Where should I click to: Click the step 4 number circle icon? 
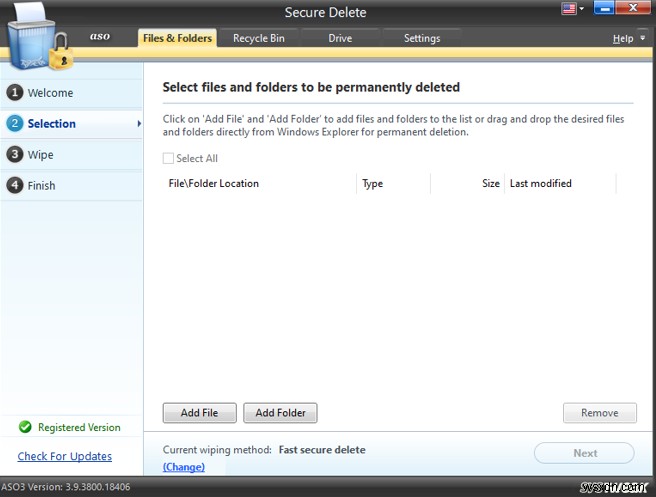tap(15, 185)
